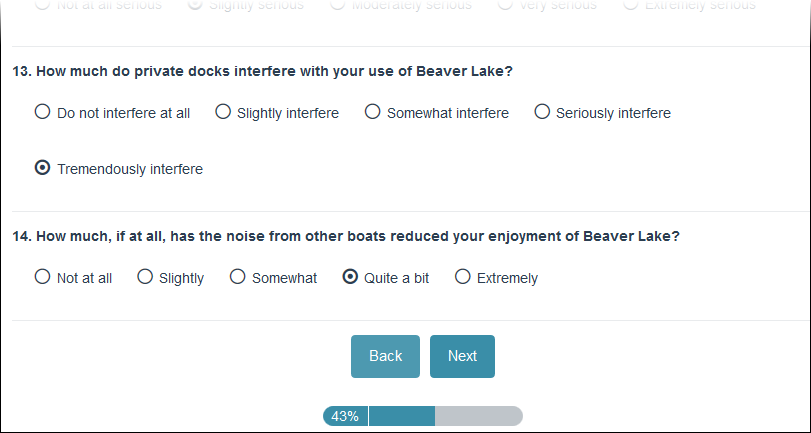This screenshot has height=433, width=811.
Task: Click the 43% survey progress bar
Action: [422, 416]
